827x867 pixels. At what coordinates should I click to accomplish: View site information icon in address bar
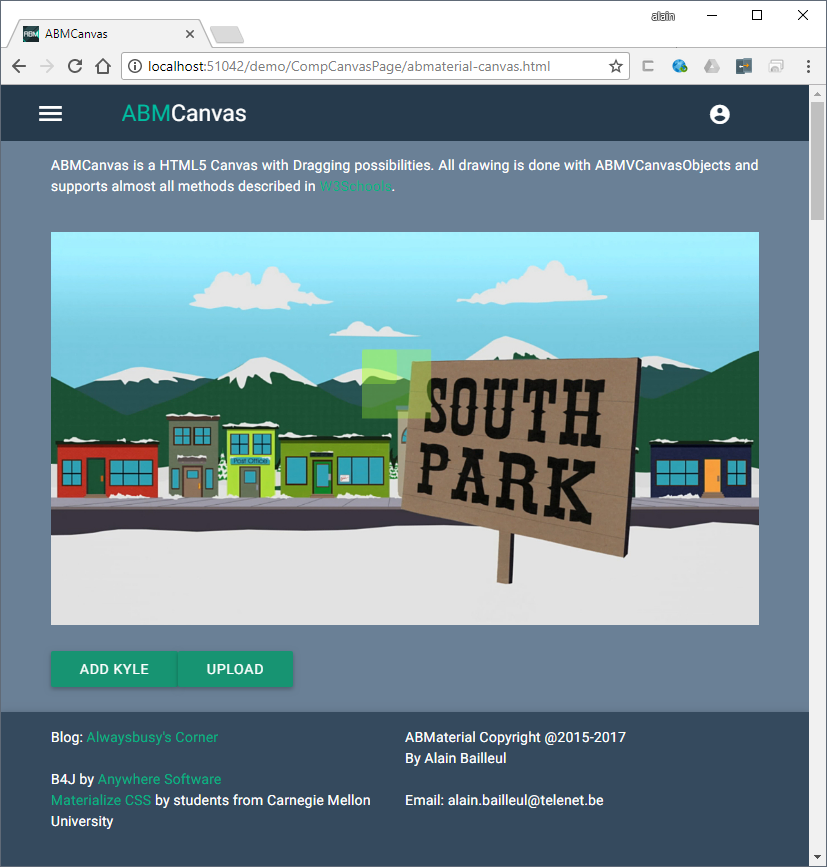(x=134, y=66)
